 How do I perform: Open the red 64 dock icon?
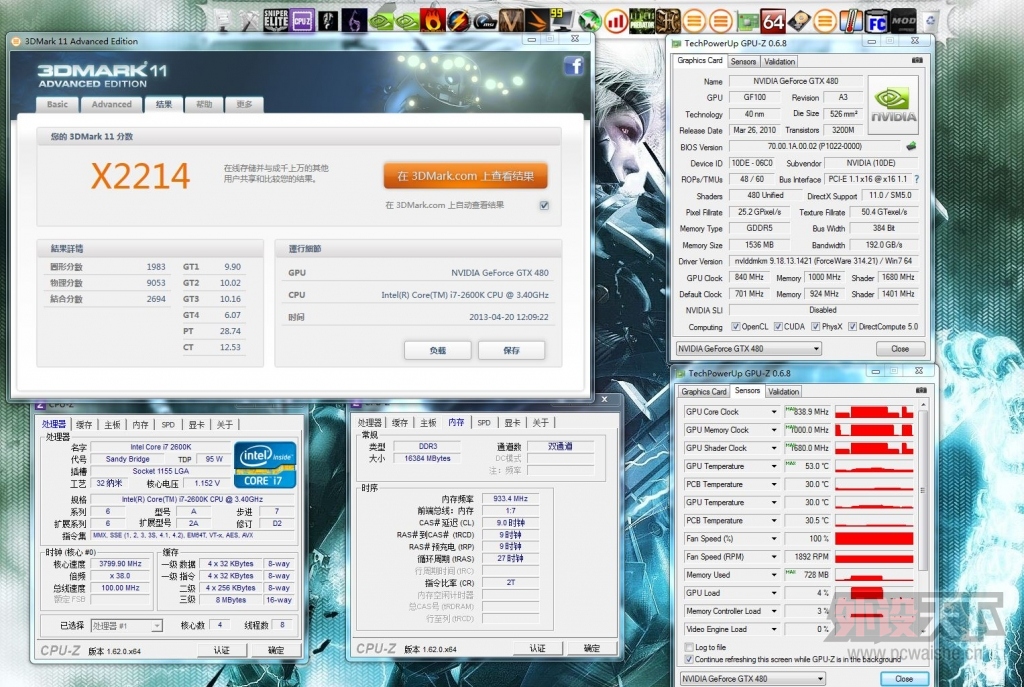click(773, 22)
